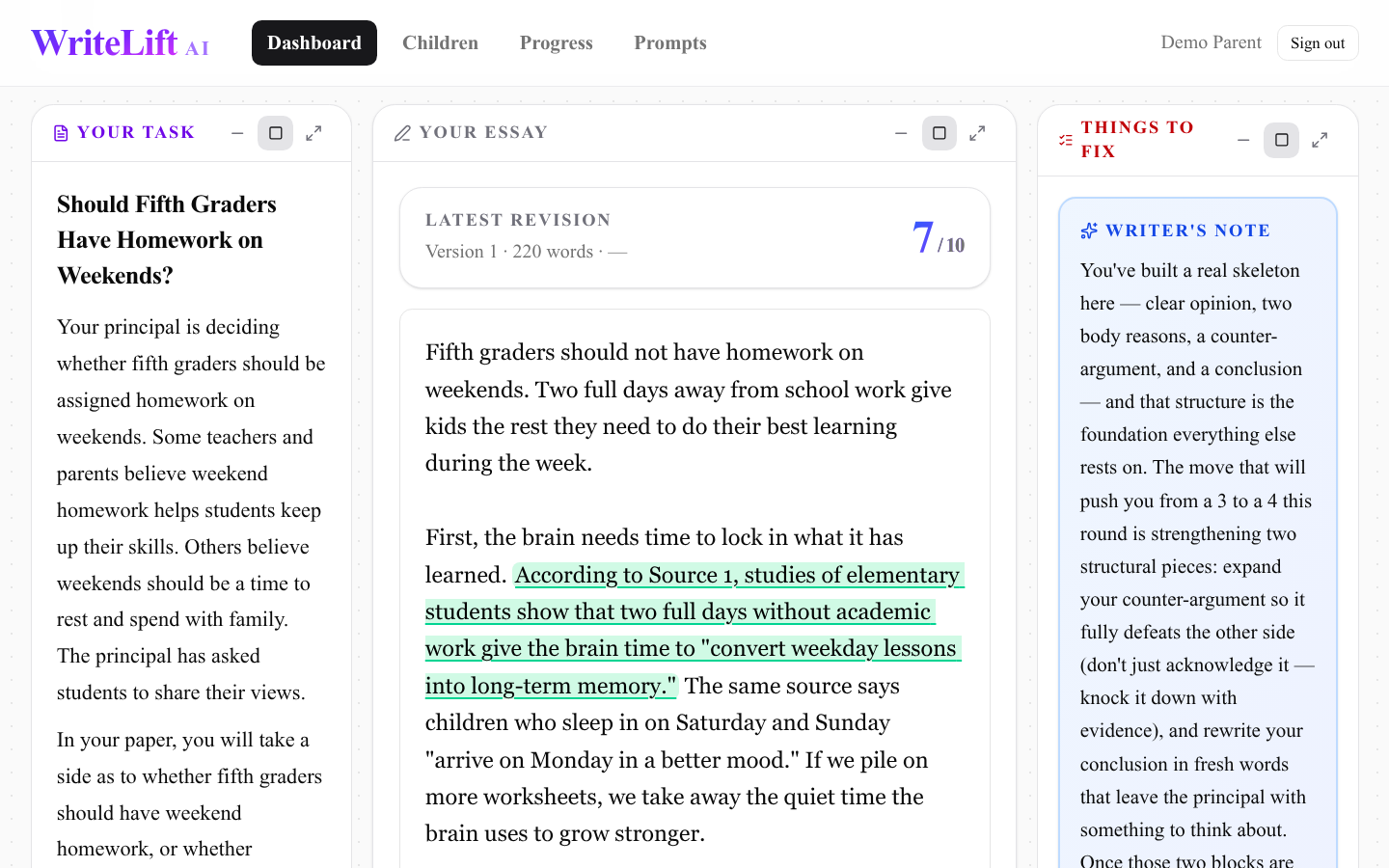Screen dimensions: 1389x868
Task: Expand the Your Essay panel to fullscreen
Action: [x=977, y=133]
